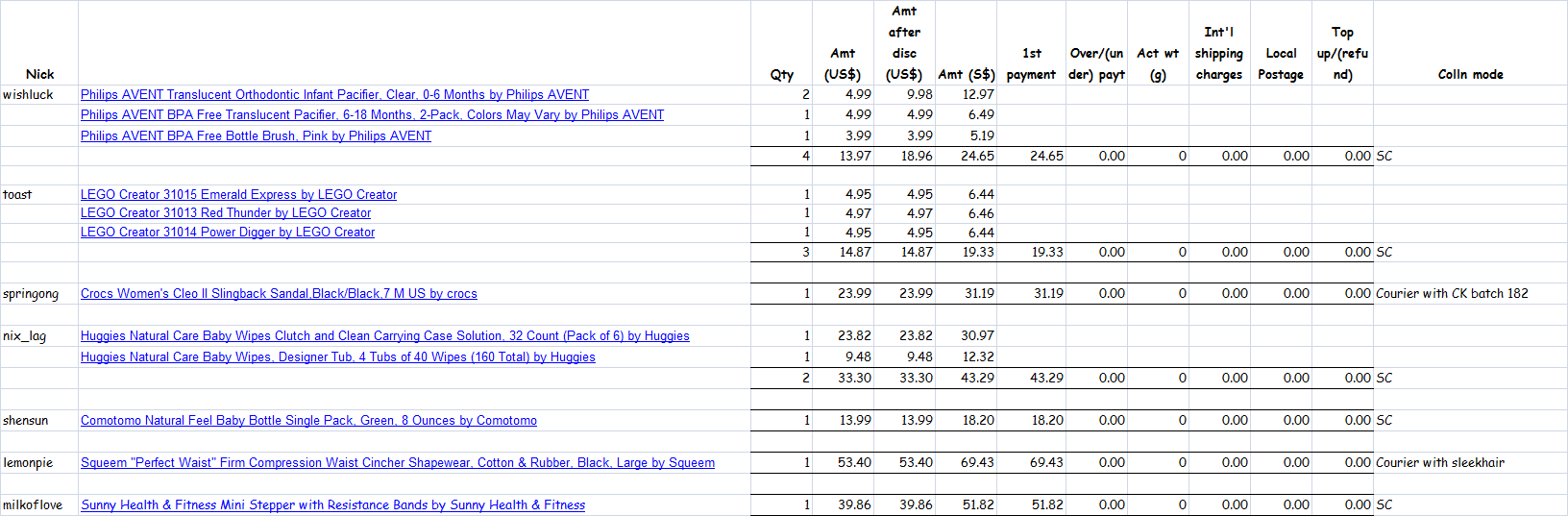Select the Local Postage header cell
1568x516 pixels.
tap(1281, 42)
